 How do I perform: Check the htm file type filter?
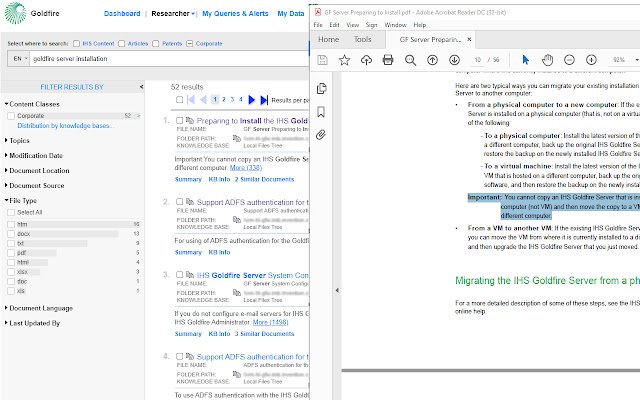click(11, 224)
